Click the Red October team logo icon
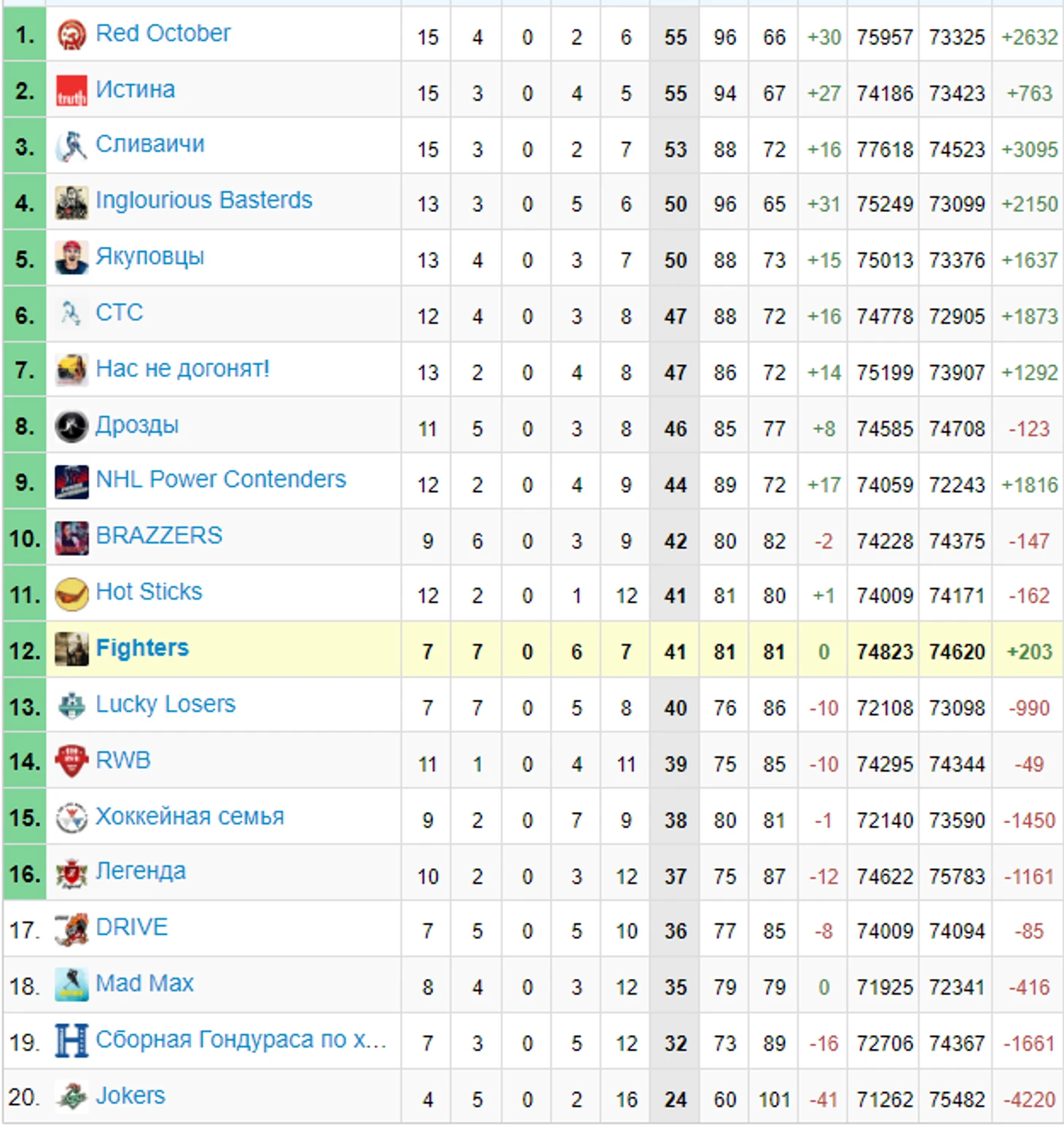Image resolution: width=1064 pixels, height=1129 pixels. pos(71,34)
